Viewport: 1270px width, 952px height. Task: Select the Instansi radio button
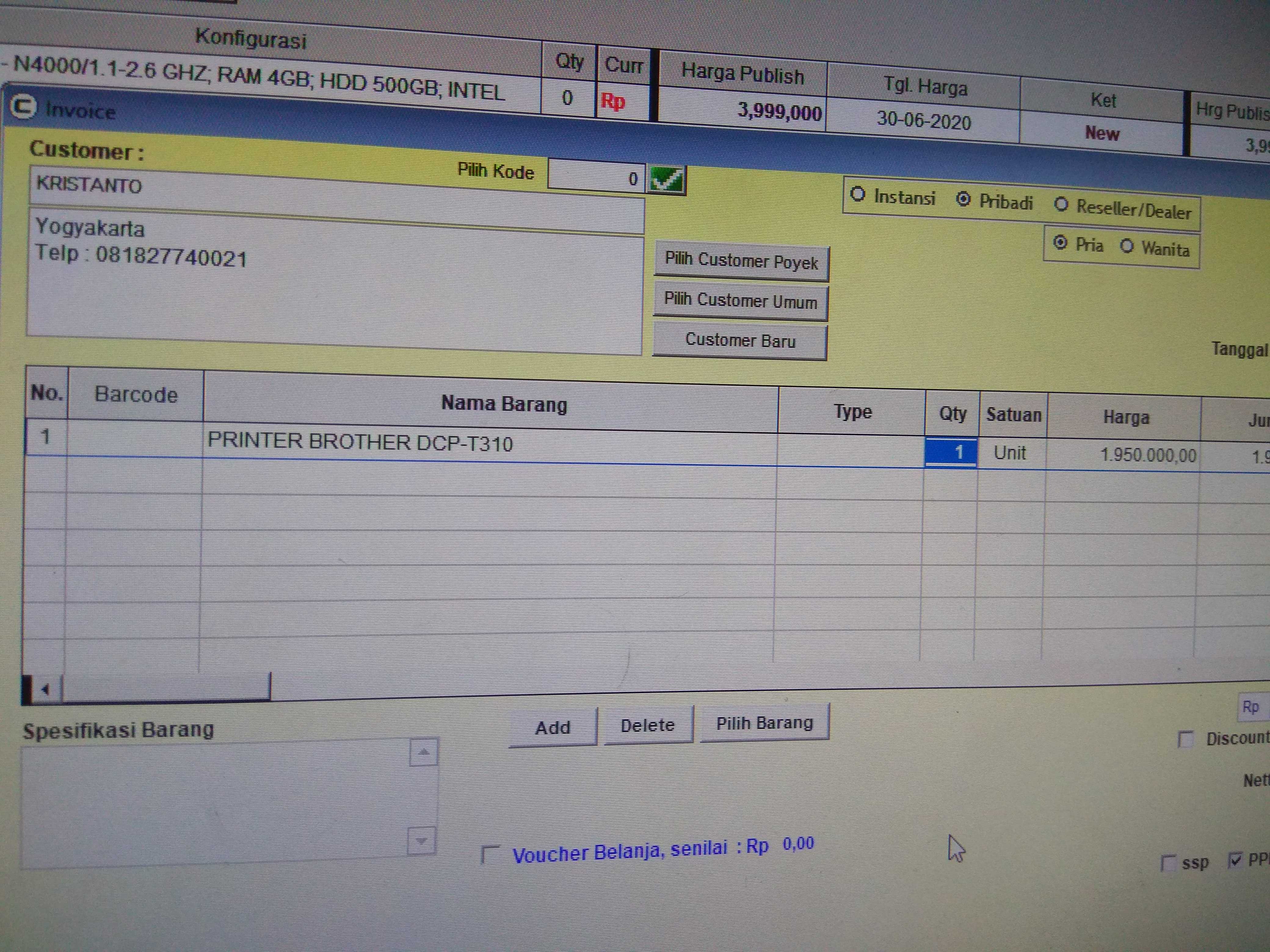point(857,195)
